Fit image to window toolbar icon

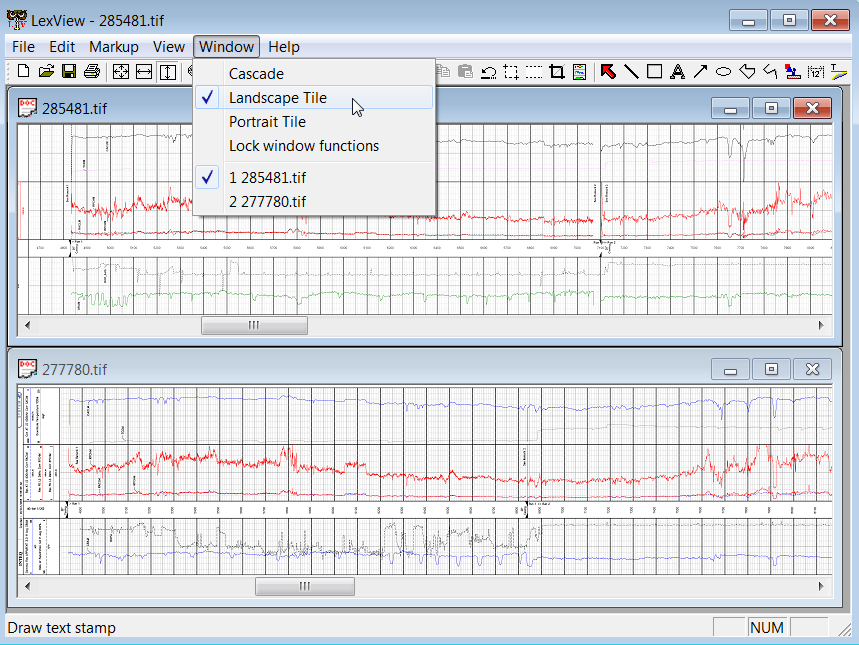point(121,72)
